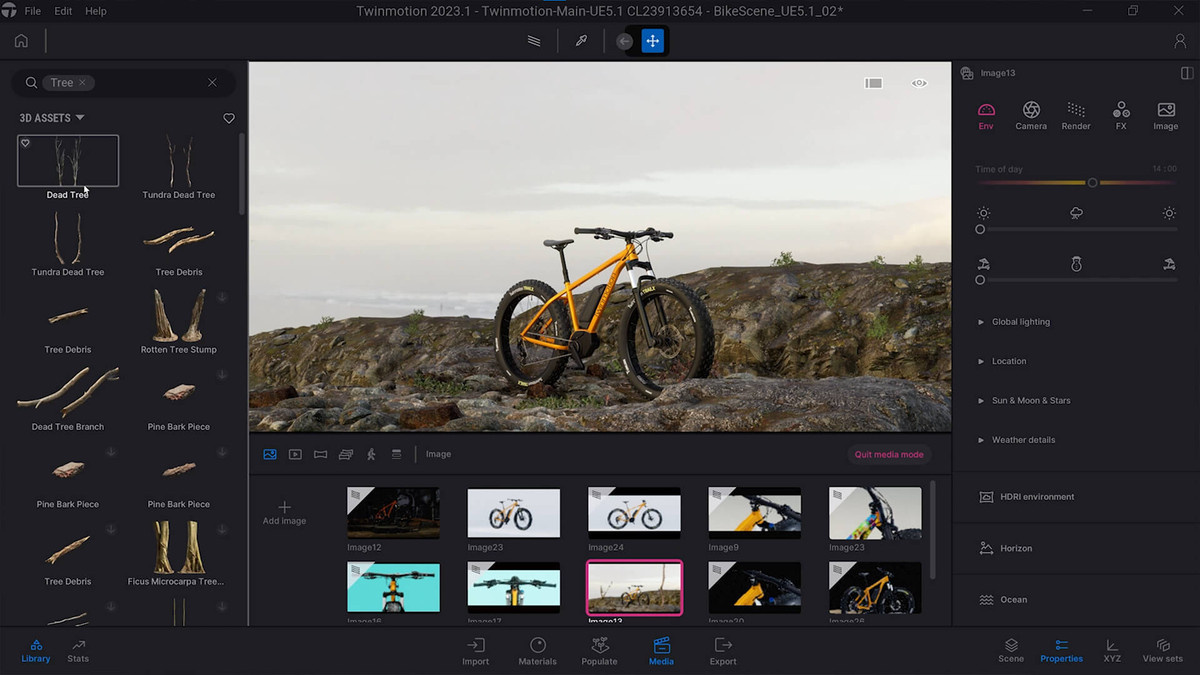Toggle the viewport eye visibility icon
Screen dimensions: 1200x675
(919, 83)
